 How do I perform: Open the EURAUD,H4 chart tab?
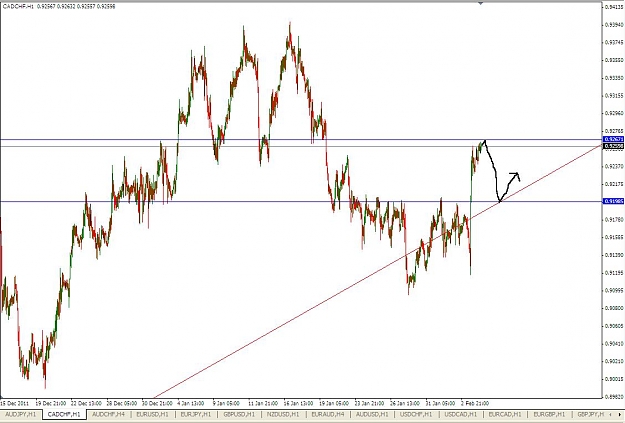328,415
